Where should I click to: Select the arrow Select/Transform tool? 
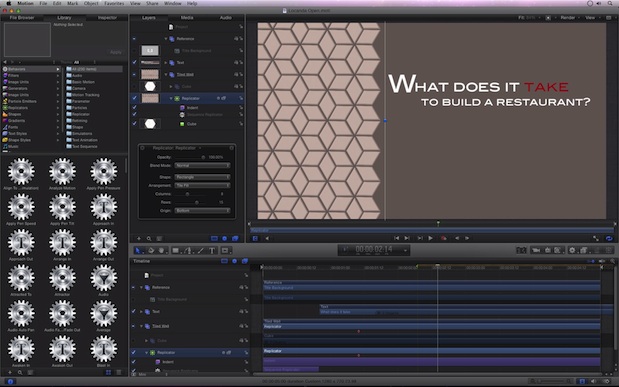138,250
